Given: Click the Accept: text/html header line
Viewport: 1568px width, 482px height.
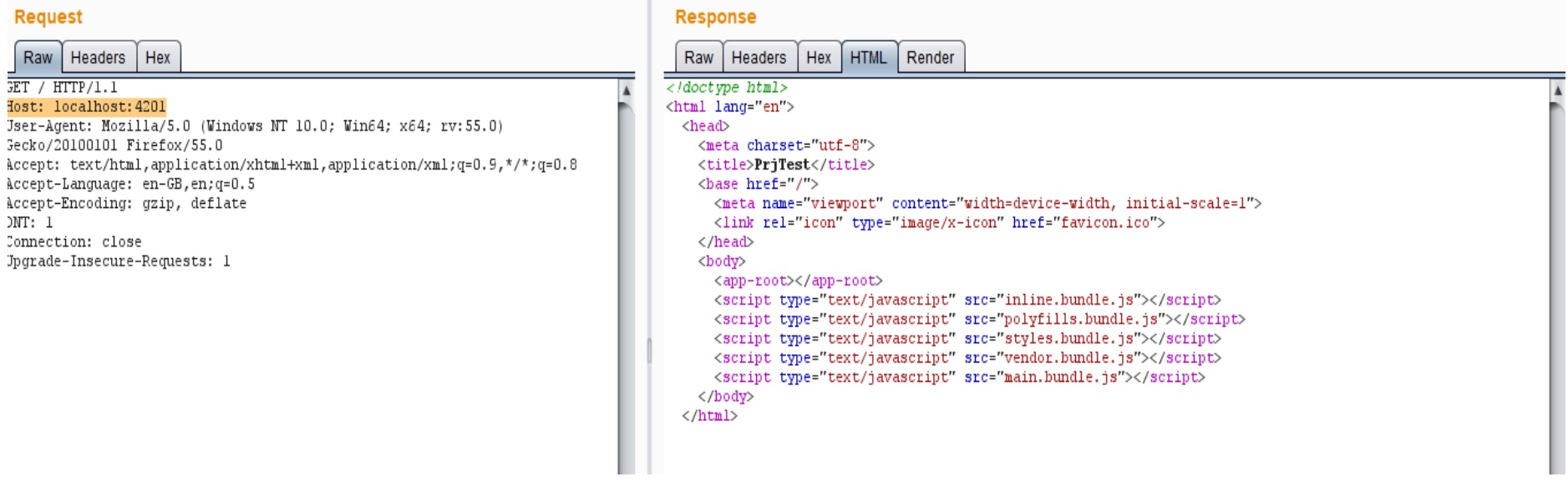Looking at the screenshot, I should click(292, 165).
